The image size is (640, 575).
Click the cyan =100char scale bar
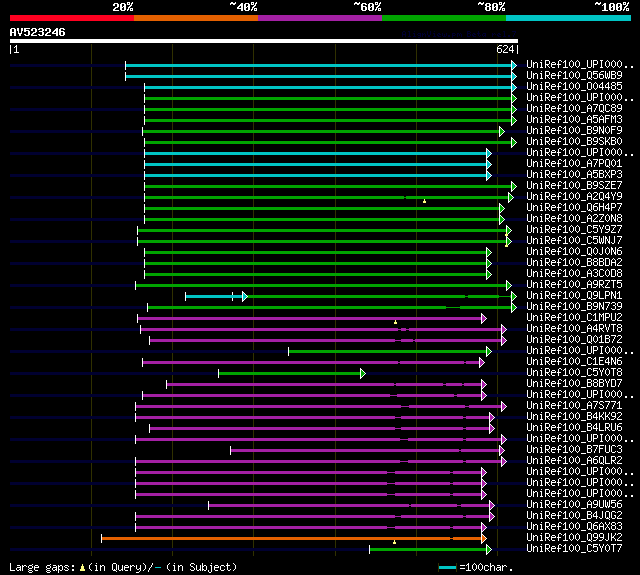[447, 568]
